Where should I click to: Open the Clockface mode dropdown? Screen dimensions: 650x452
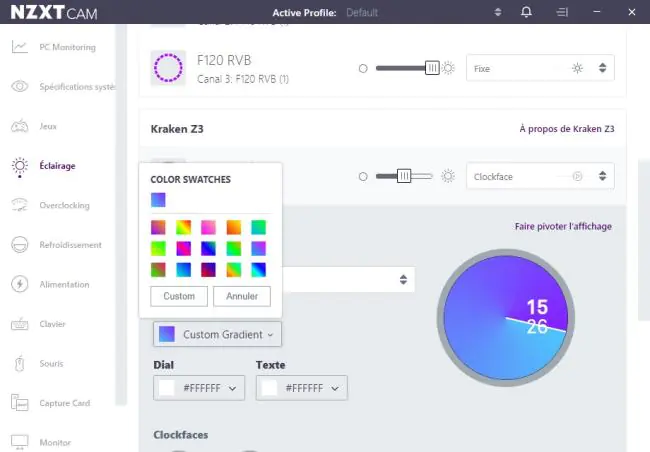[540, 176]
